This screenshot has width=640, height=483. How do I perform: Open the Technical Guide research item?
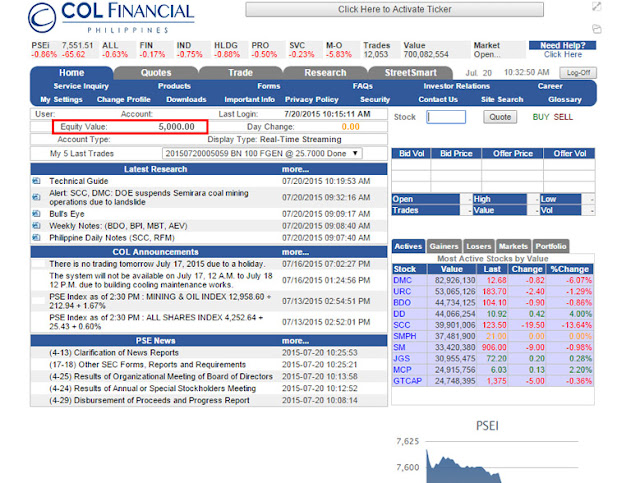point(79,181)
